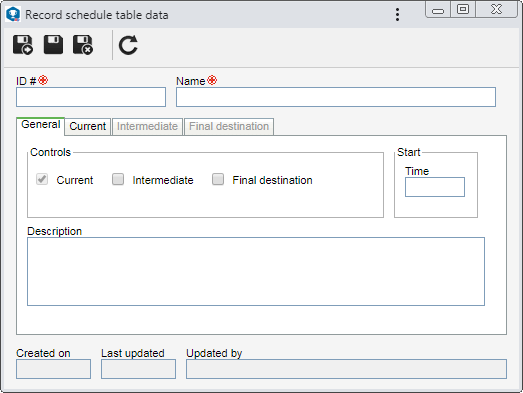Click into the Name text field
Screen dimensions: 523x393
pyautogui.click(x=336, y=97)
